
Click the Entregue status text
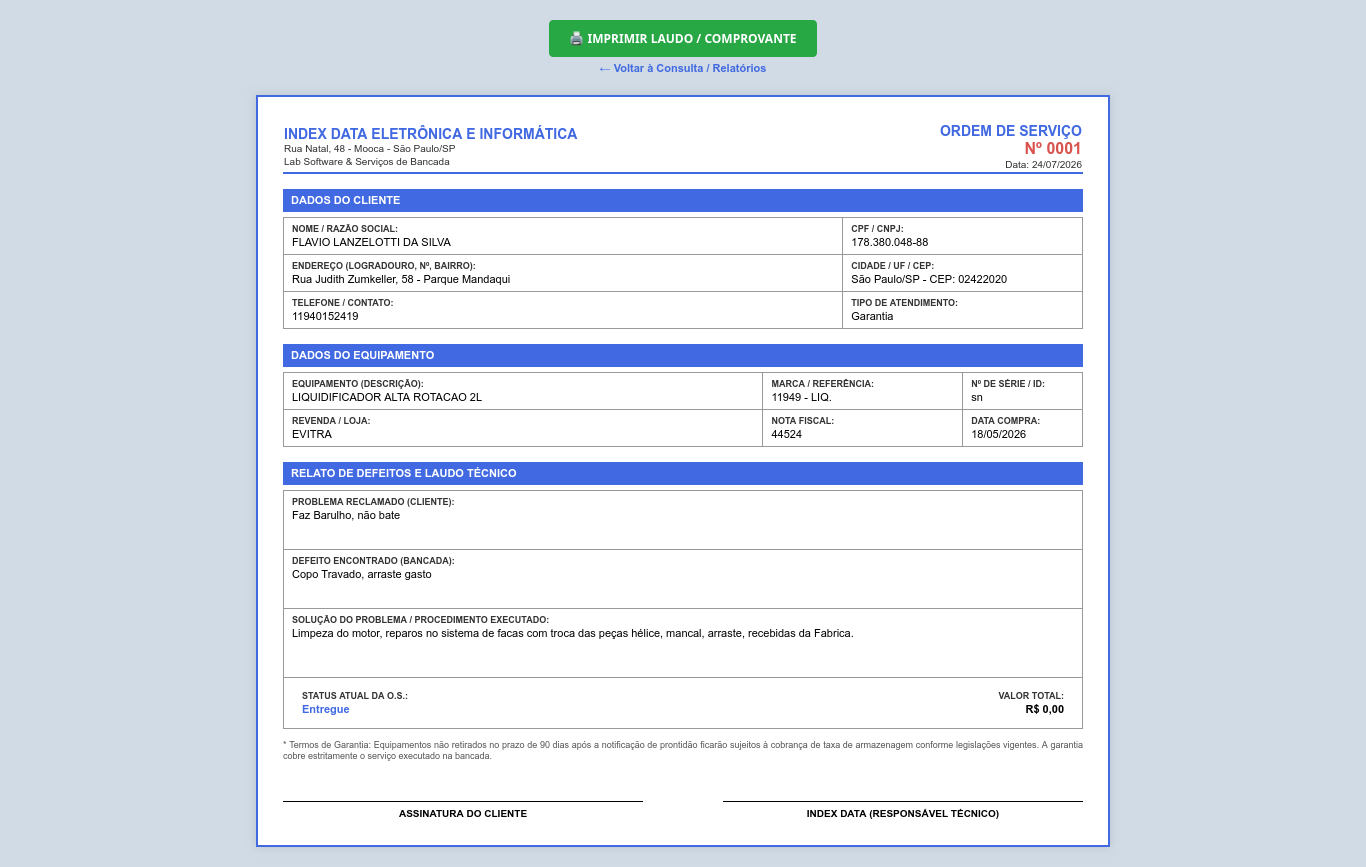click(326, 709)
